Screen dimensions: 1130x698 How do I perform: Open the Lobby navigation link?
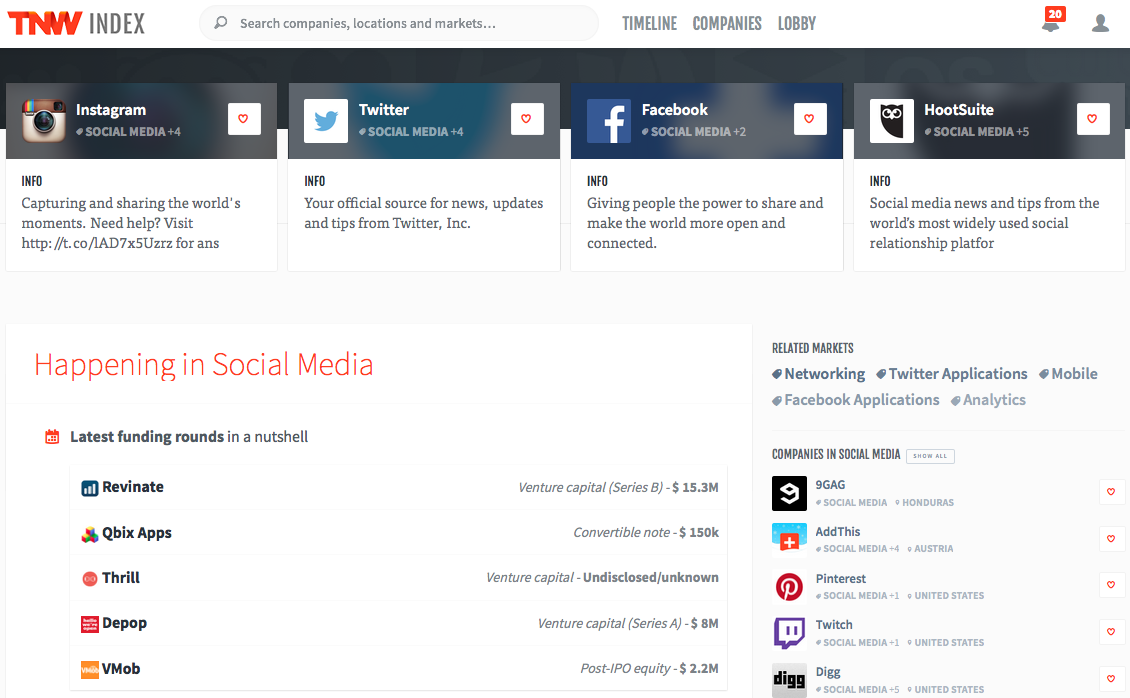click(x=797, y=23)
